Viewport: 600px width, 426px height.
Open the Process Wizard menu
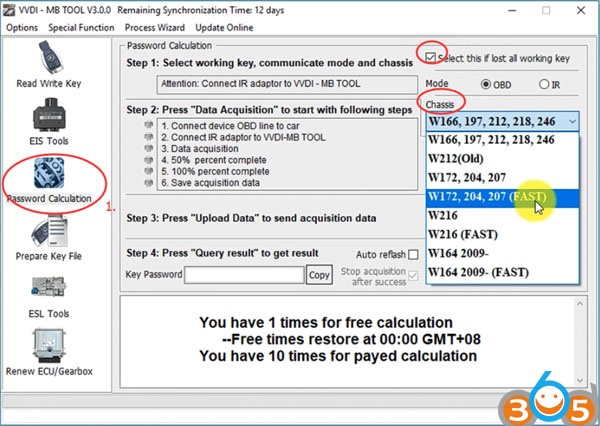[155, 28]
